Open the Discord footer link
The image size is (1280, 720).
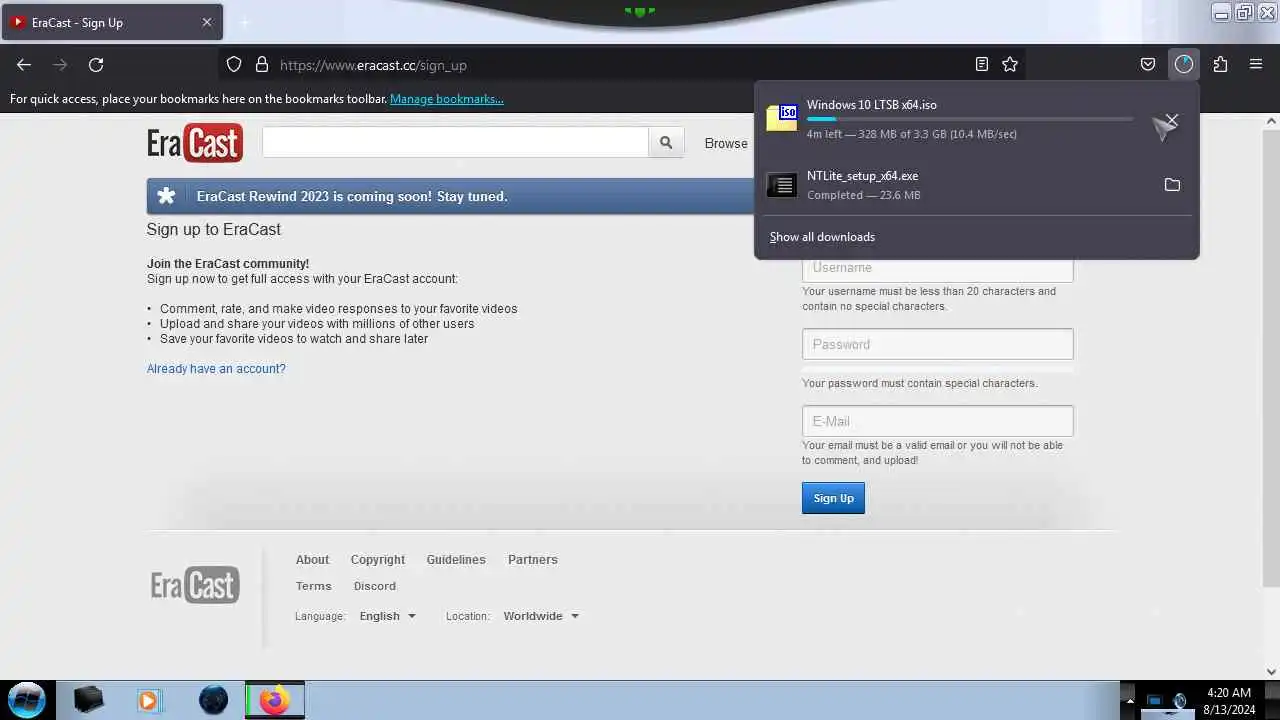point(375,586)
